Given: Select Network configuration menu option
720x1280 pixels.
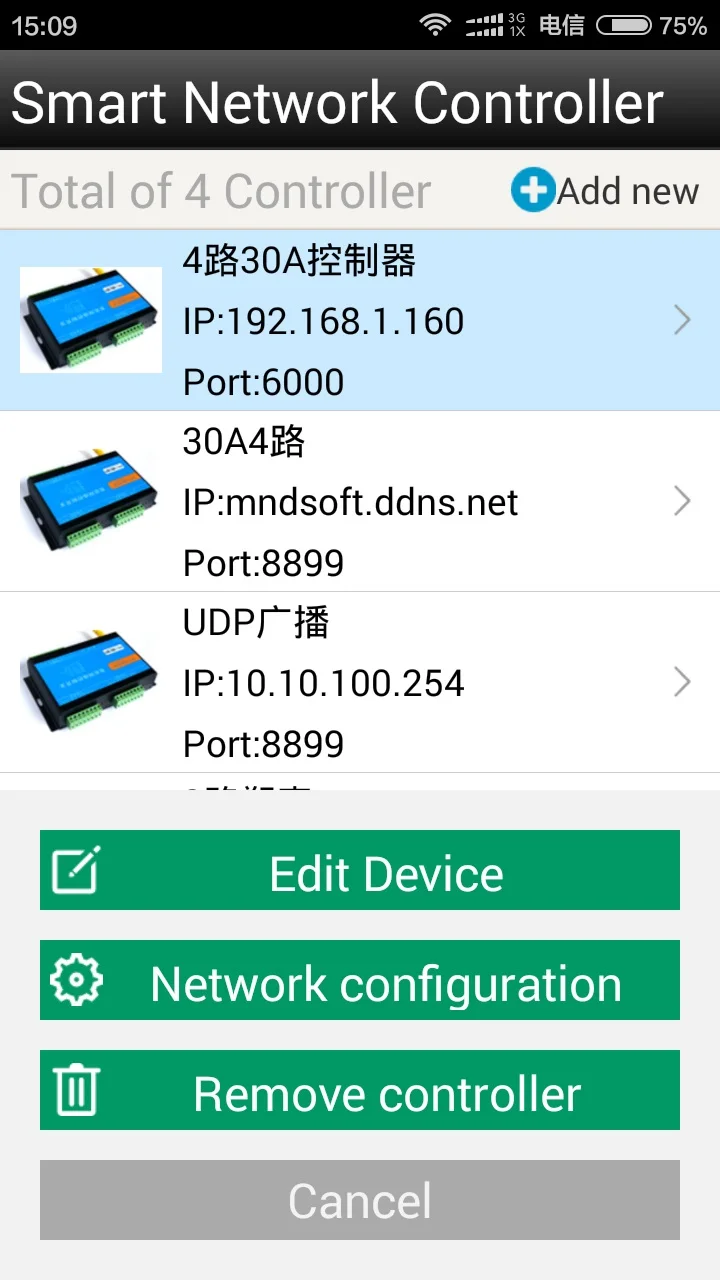Looking at the screenshot, I should [360, 980].
